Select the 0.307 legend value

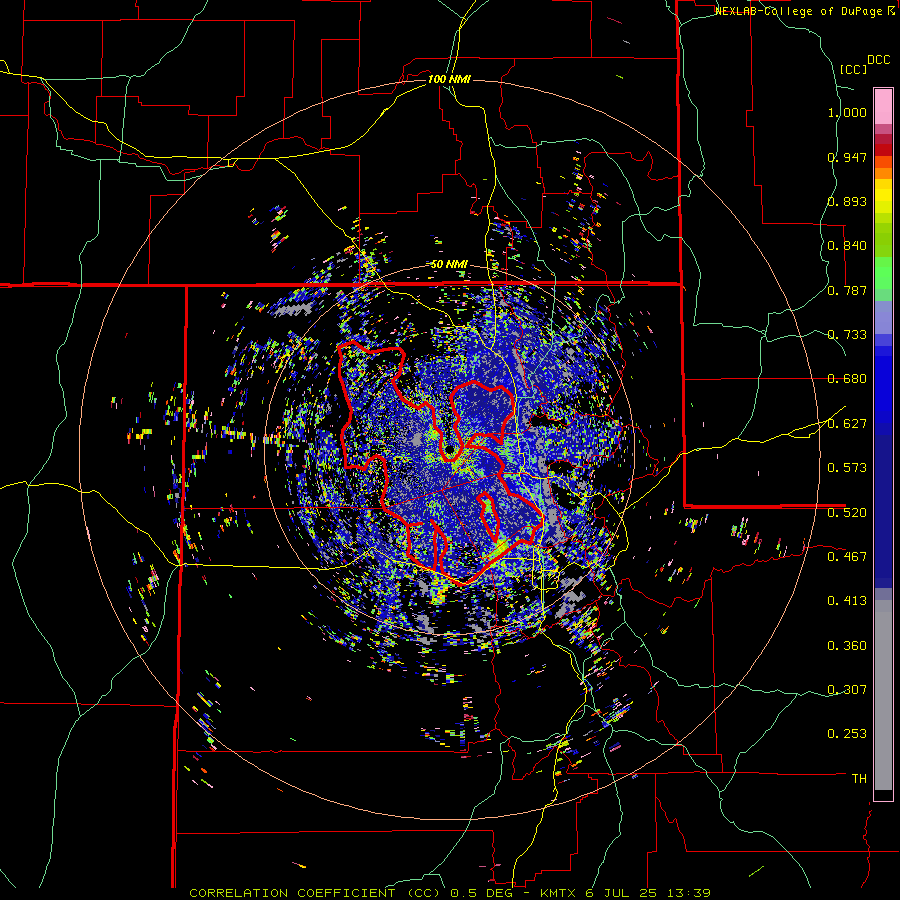pos(847,689)
